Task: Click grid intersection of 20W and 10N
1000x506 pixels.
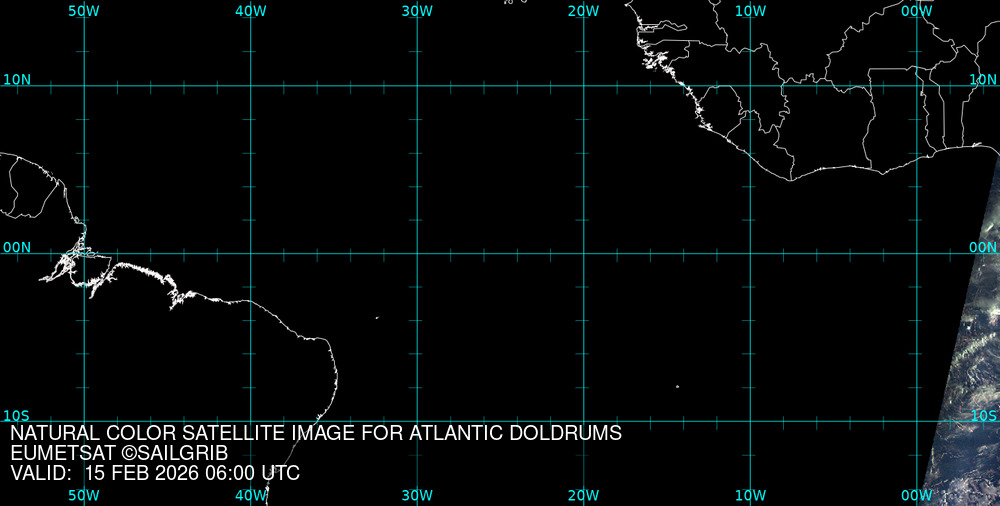Action: (583, 86)
